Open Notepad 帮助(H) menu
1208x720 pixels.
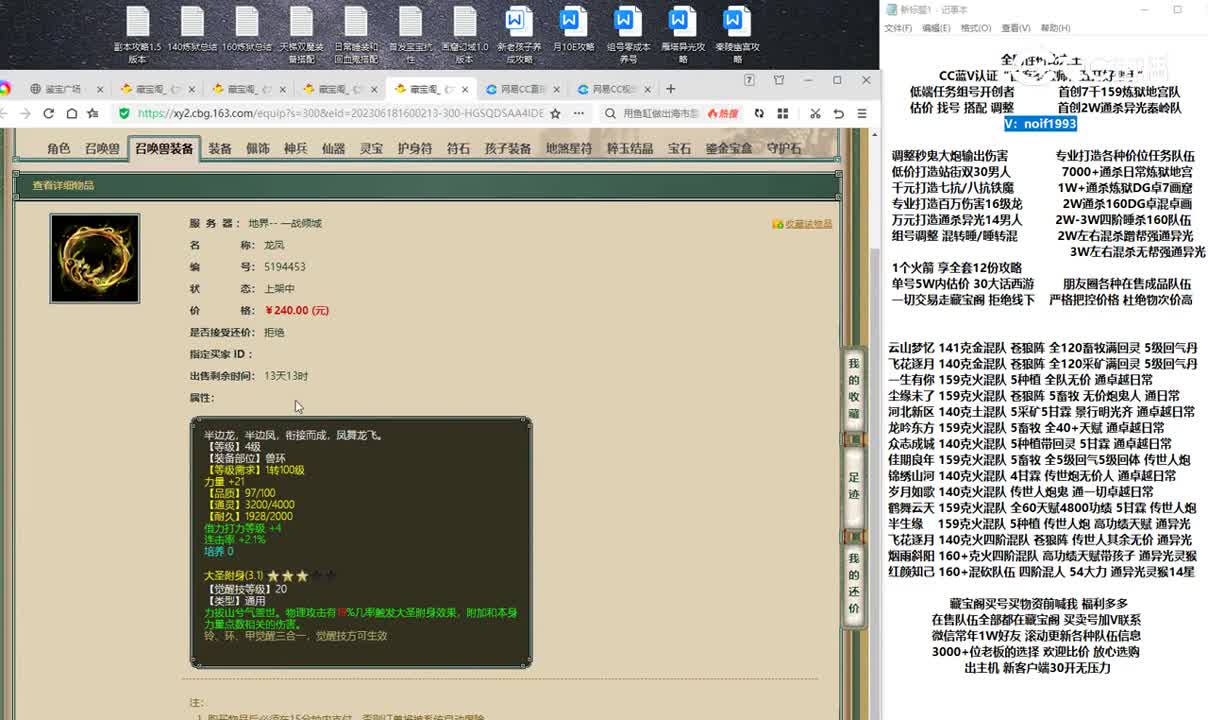click(x=1055, y=28)
